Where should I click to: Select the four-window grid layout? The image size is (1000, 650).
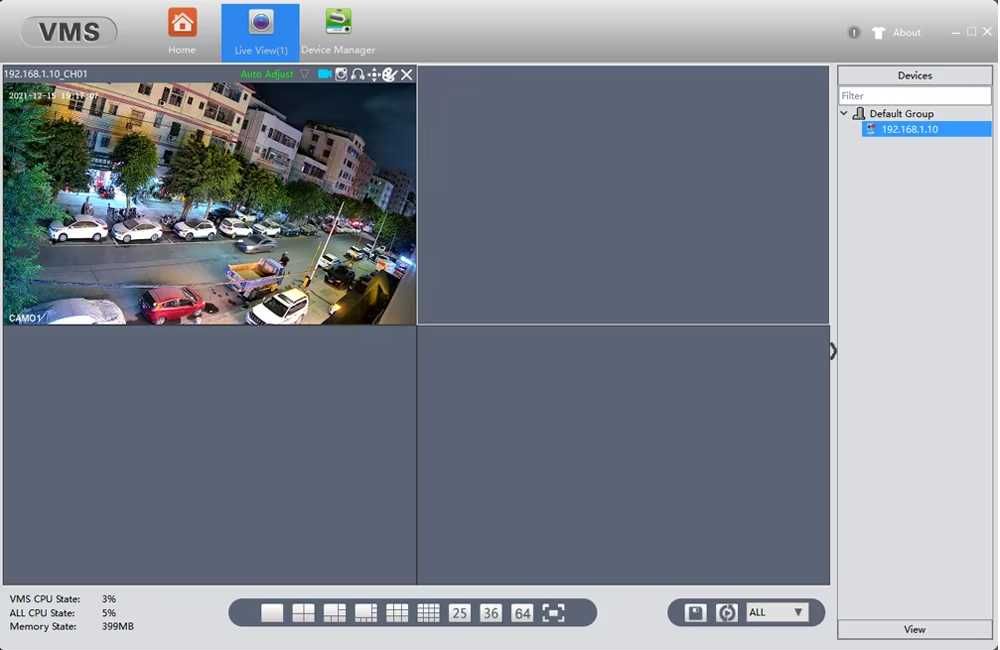[x=303, y=613]
